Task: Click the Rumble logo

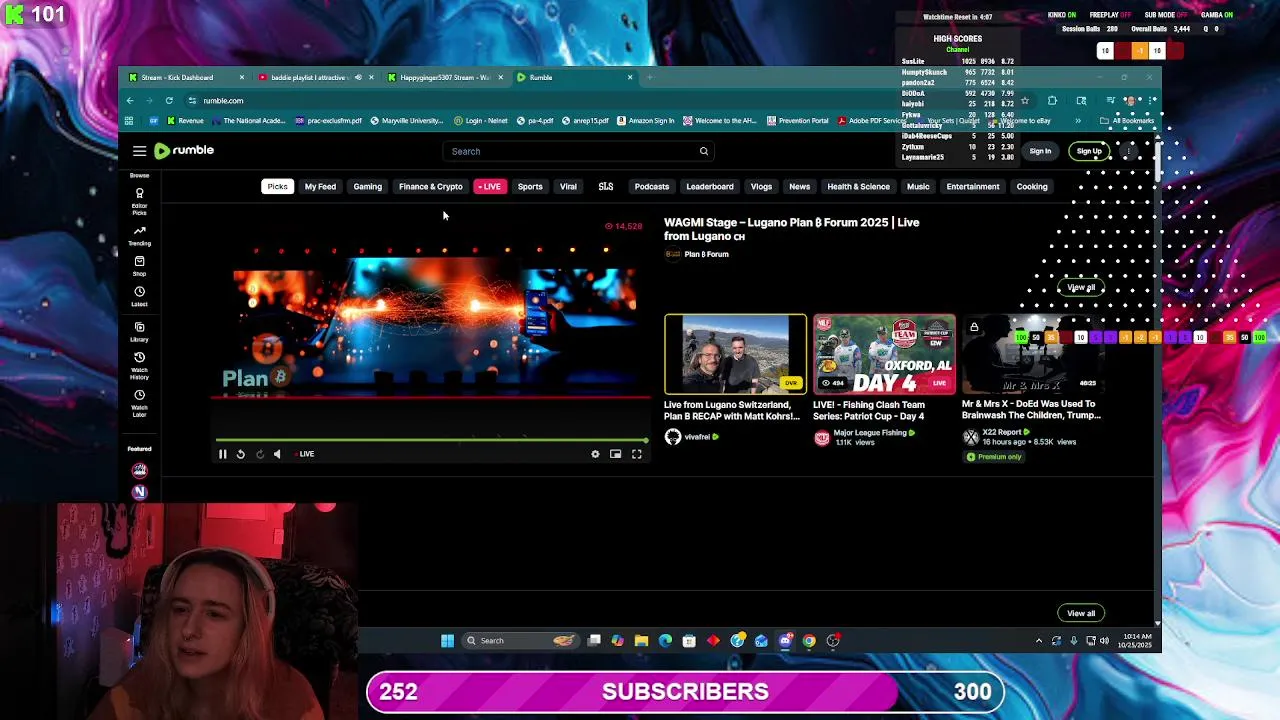Action: coord(184,150)
